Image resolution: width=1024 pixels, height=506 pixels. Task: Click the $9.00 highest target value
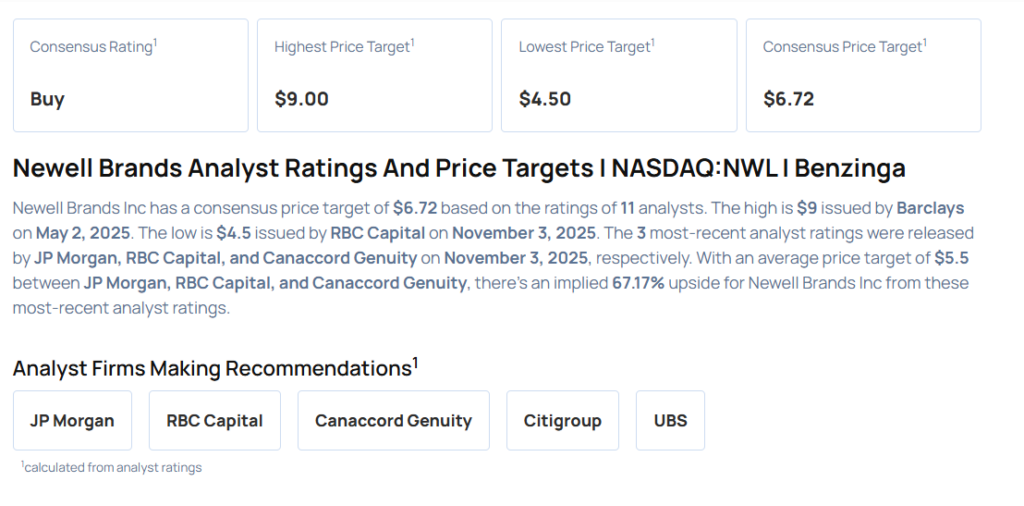(x=301, y=99)
